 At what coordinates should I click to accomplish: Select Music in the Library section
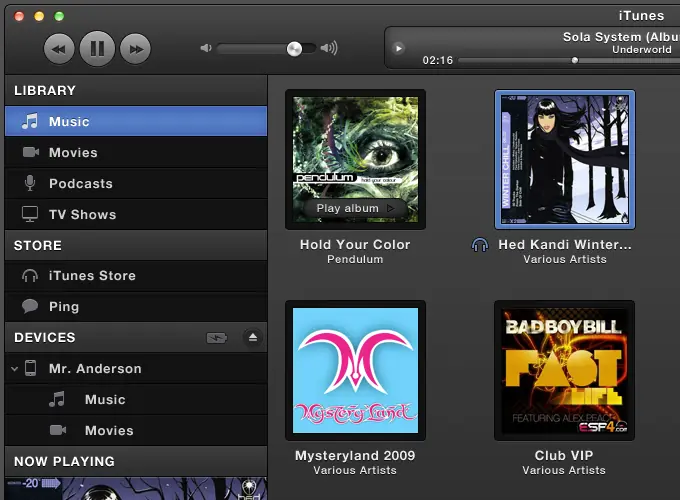click(136, 121)
